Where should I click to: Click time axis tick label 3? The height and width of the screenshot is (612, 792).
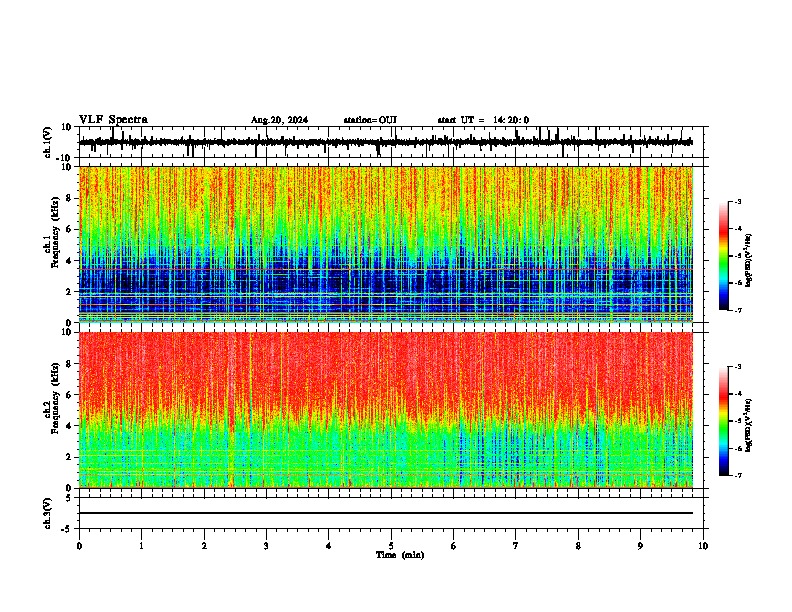coord(266,546)
